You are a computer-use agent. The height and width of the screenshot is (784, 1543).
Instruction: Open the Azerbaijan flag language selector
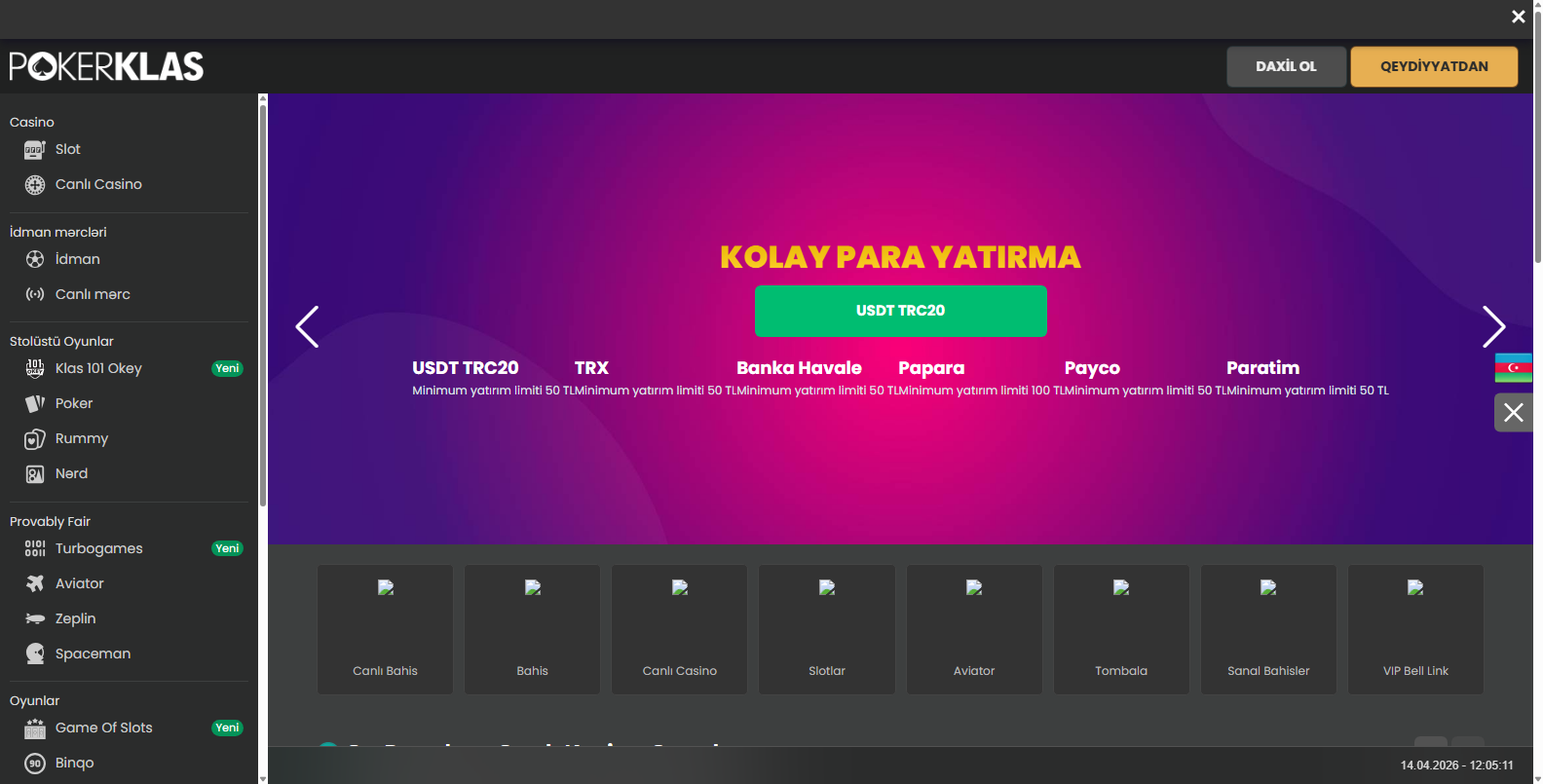pyautogui.click(x=1514, y=367)
